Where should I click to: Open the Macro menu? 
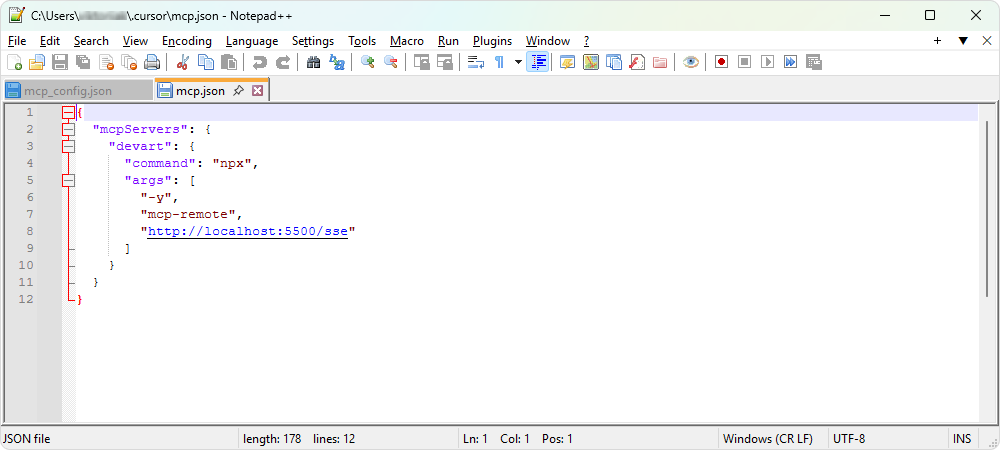click(407, 41)
